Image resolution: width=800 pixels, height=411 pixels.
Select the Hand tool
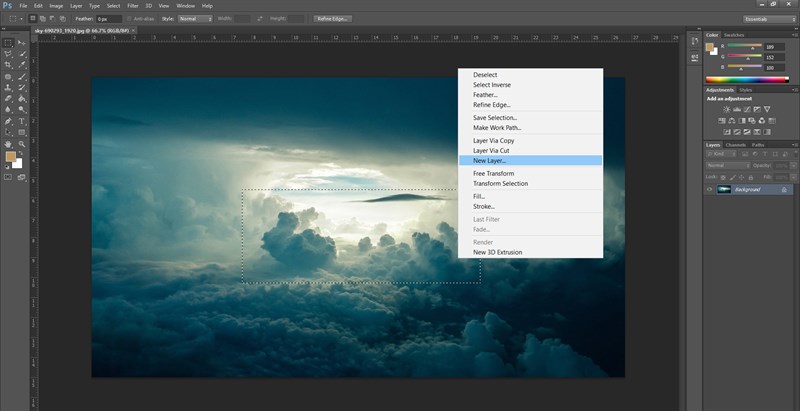(8, 142)
